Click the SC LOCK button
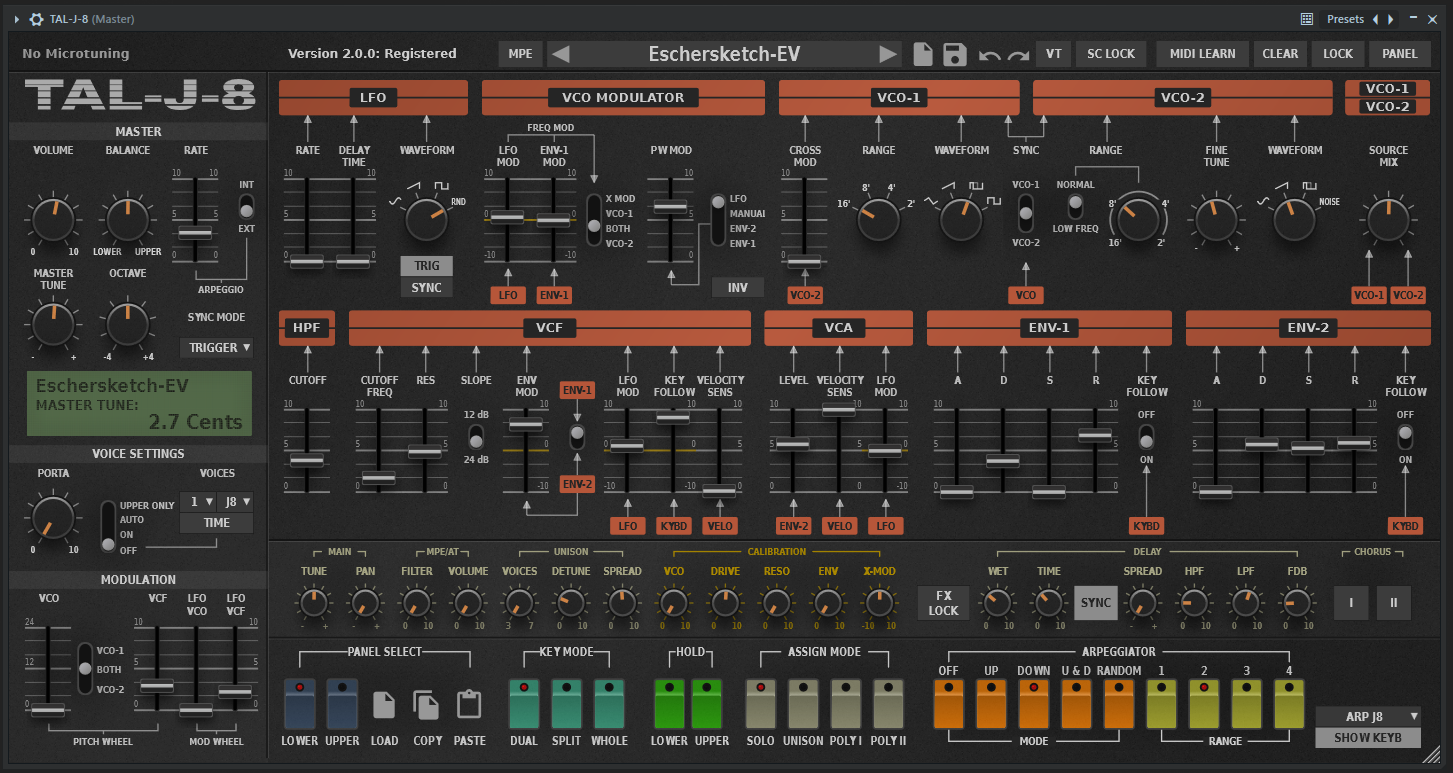1453x773 pixels. (1111, 54)
